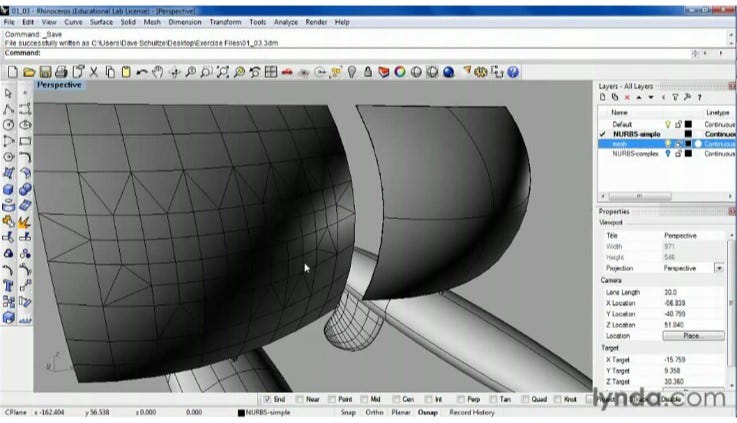Screen dimensions: 737x423
Task: Click the Open file folder icon
Action: (x=28, y=72)
